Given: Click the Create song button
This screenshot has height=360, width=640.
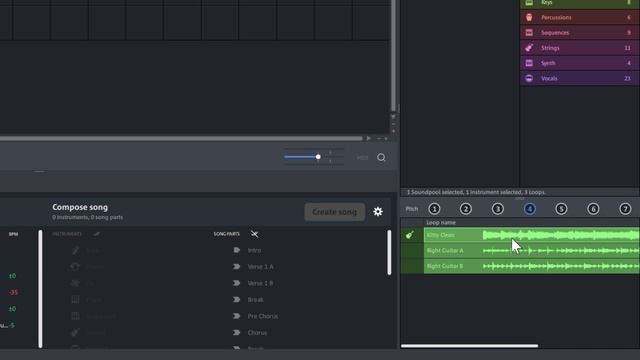Looking at the screenshot, I should (x=335, y=212).
